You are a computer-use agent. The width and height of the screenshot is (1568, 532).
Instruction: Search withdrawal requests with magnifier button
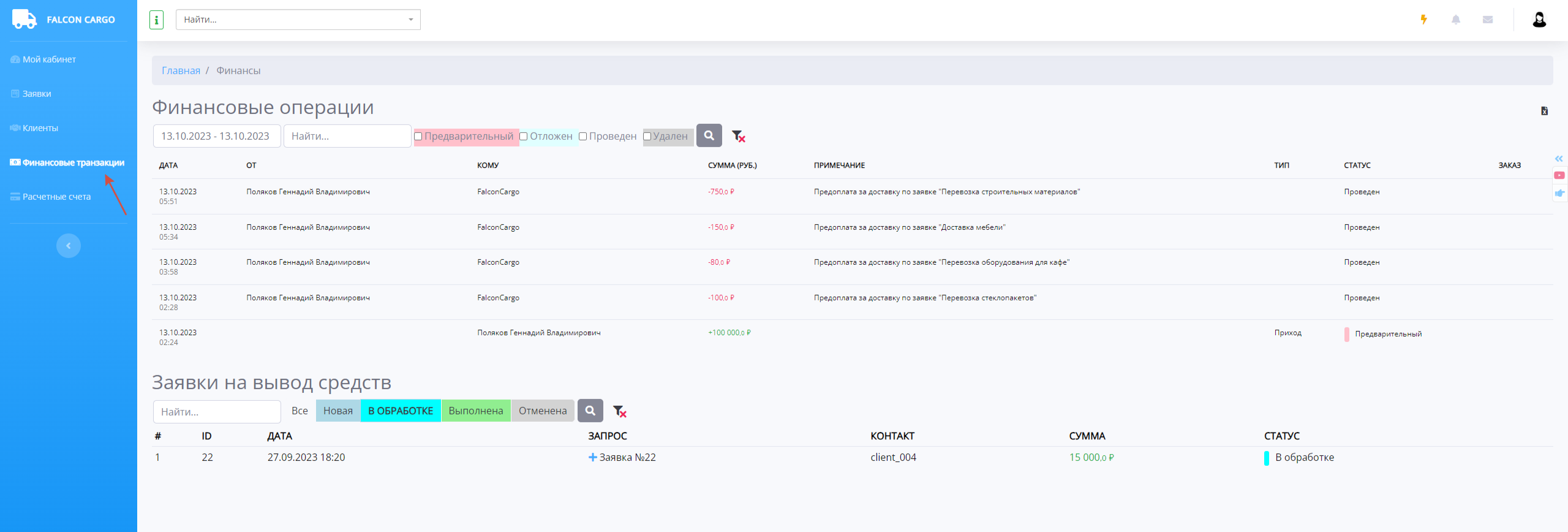(590, 411)
